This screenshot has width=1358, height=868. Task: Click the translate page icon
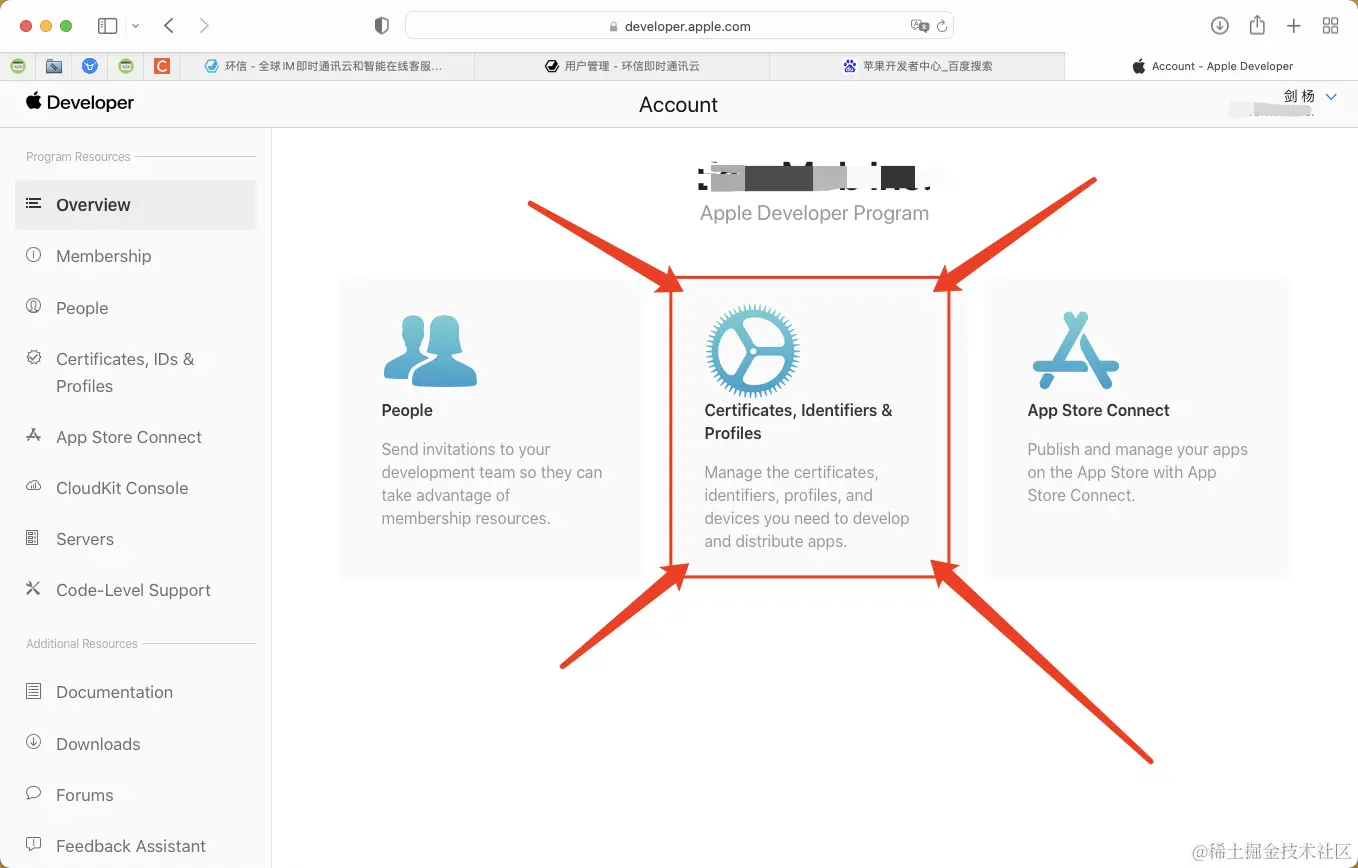pyautogui.click(x=919, y=26)
